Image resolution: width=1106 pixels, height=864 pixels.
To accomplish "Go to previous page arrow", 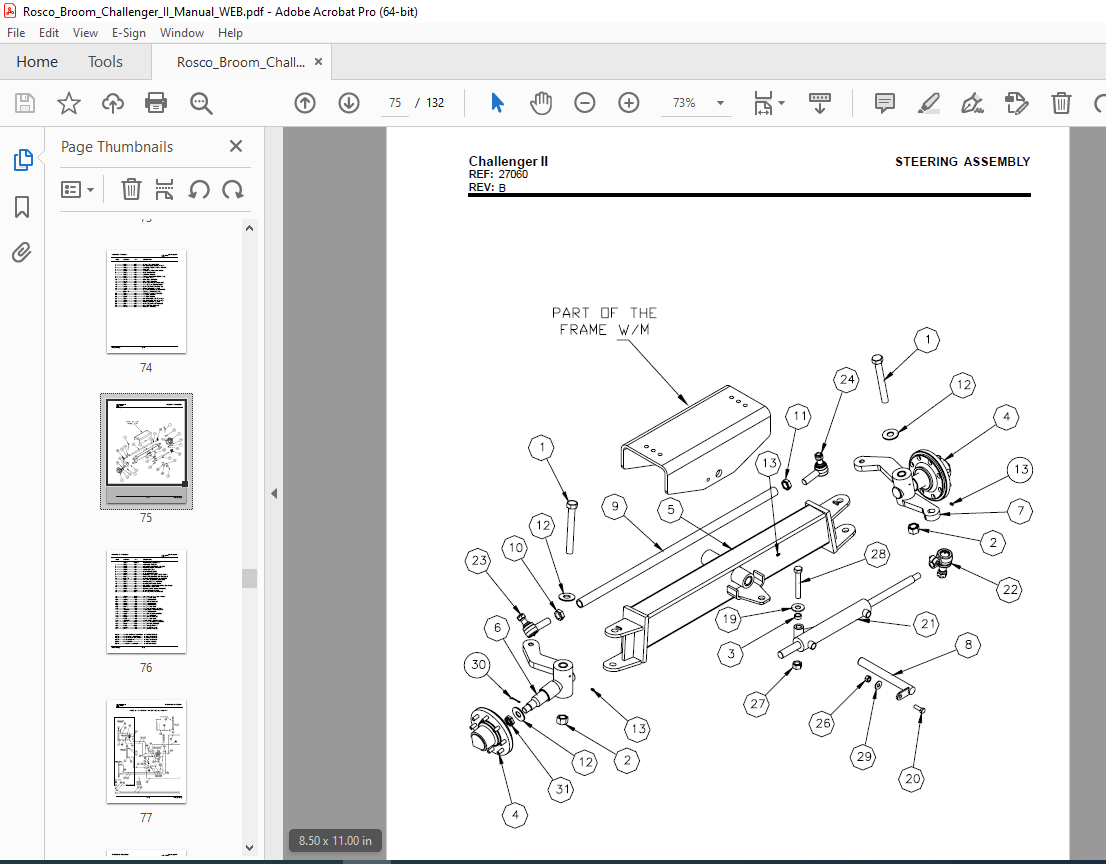I will point(305,103).
